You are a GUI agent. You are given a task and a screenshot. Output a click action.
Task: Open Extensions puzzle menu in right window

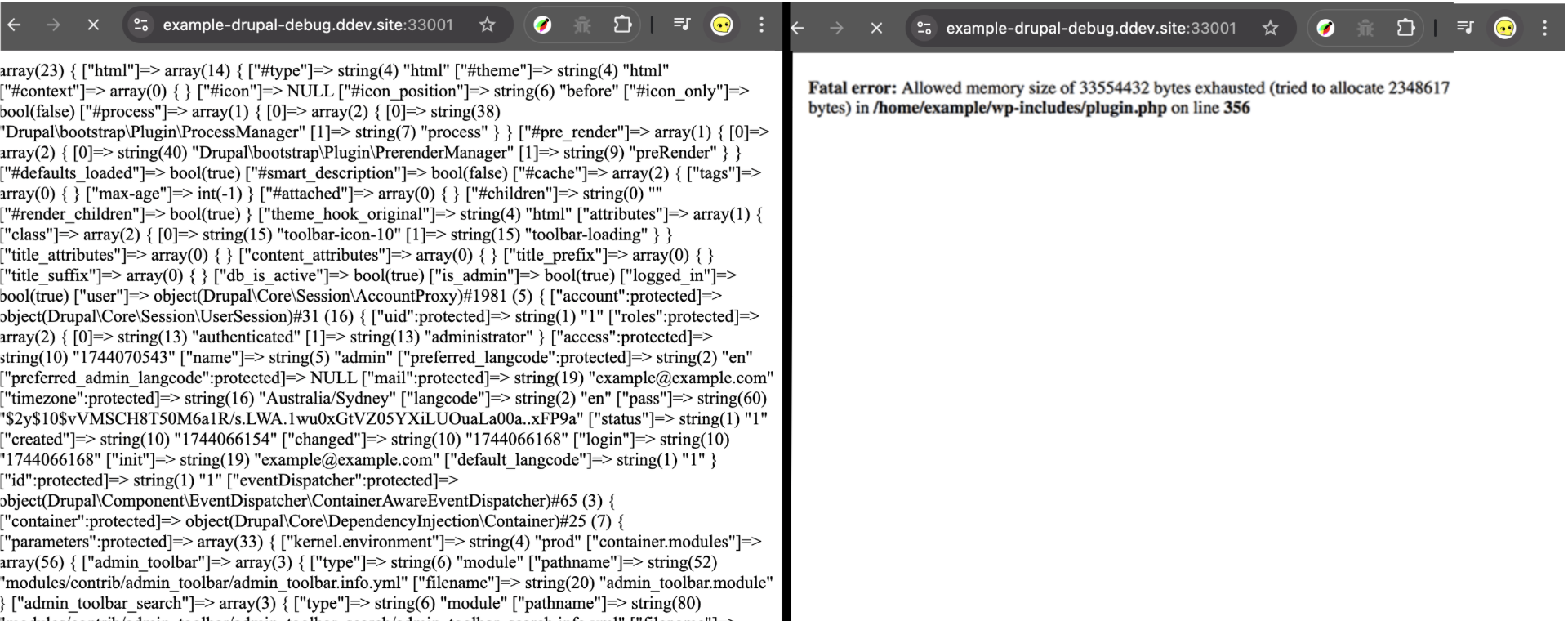click(1405, 29)
